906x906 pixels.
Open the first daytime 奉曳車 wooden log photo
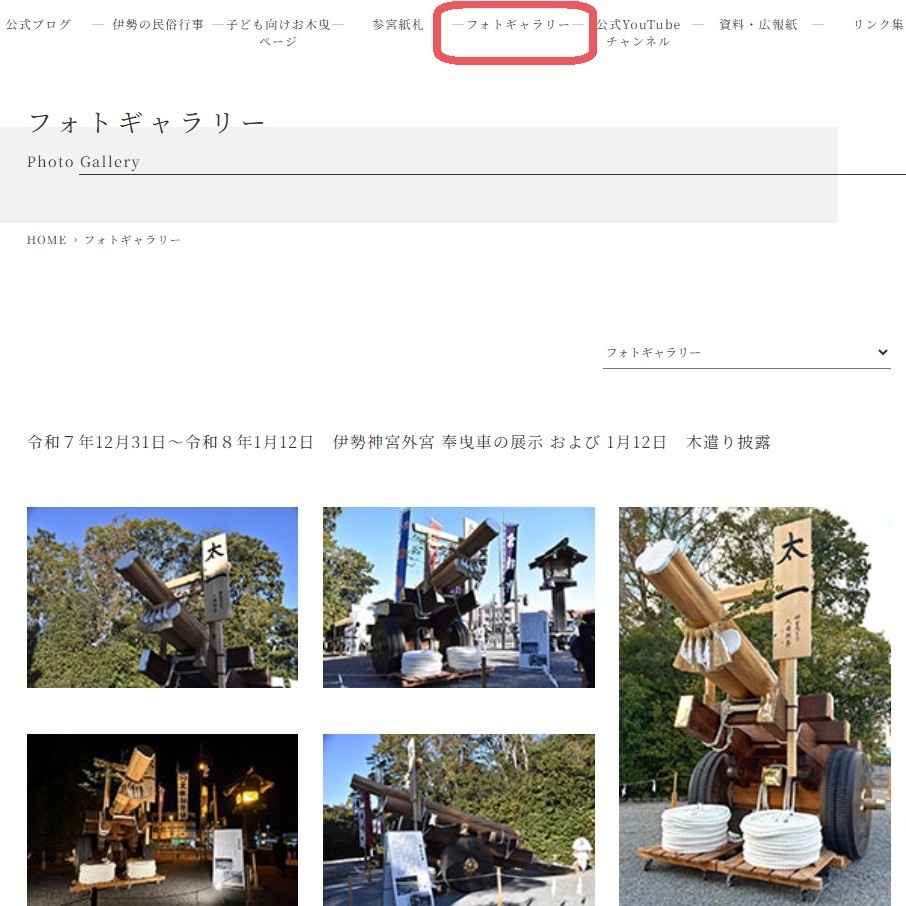tap(161, 596)
